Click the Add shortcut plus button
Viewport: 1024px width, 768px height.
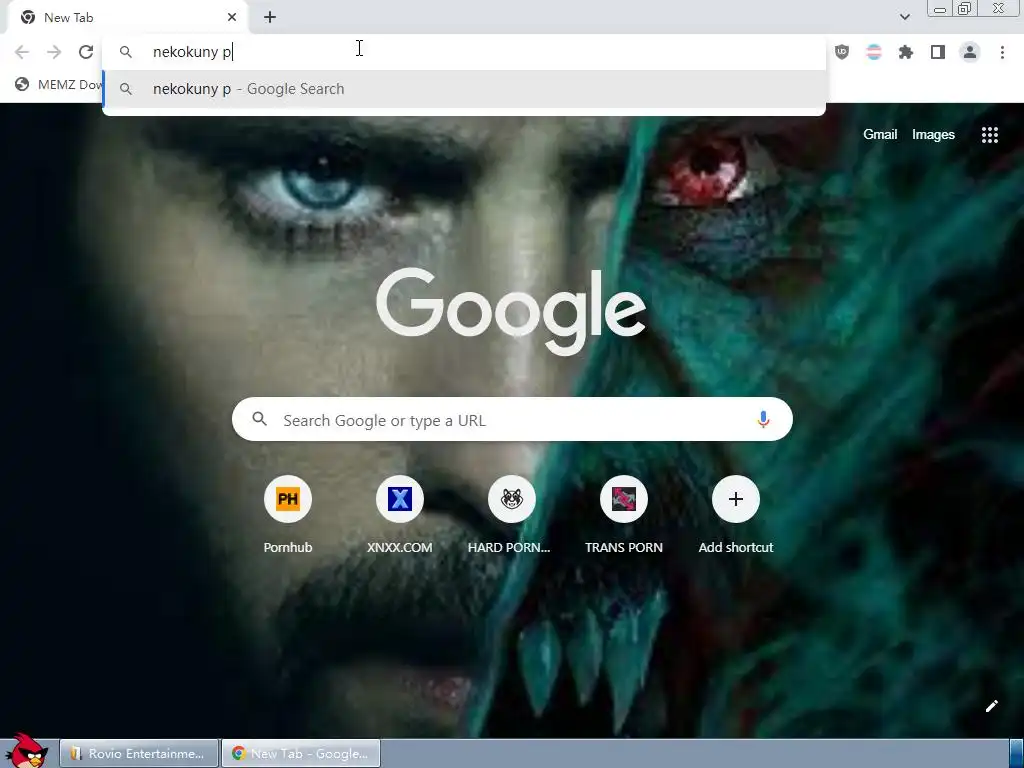(735, 499)
